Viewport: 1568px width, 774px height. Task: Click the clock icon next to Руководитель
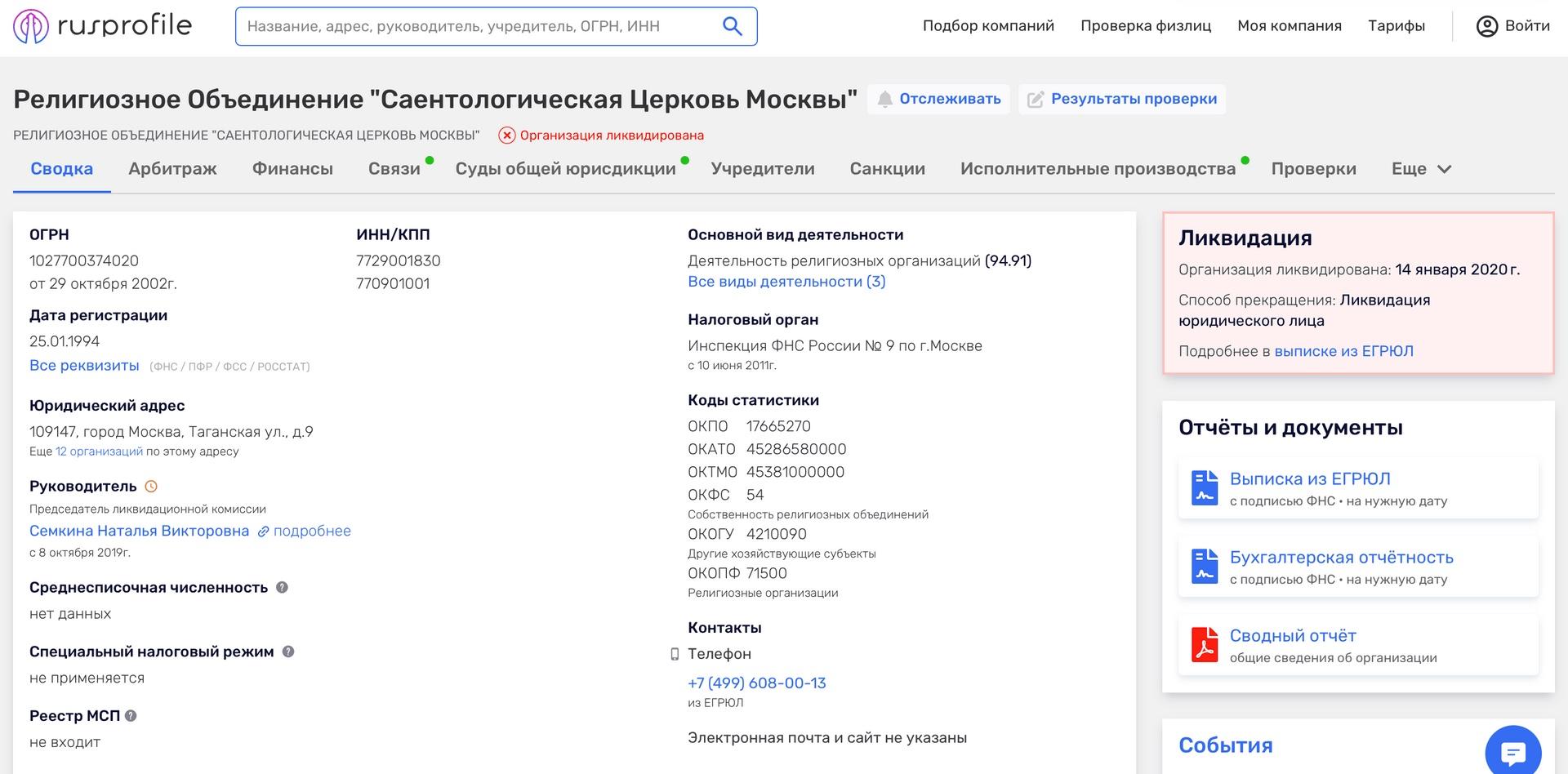pos(151,487)
